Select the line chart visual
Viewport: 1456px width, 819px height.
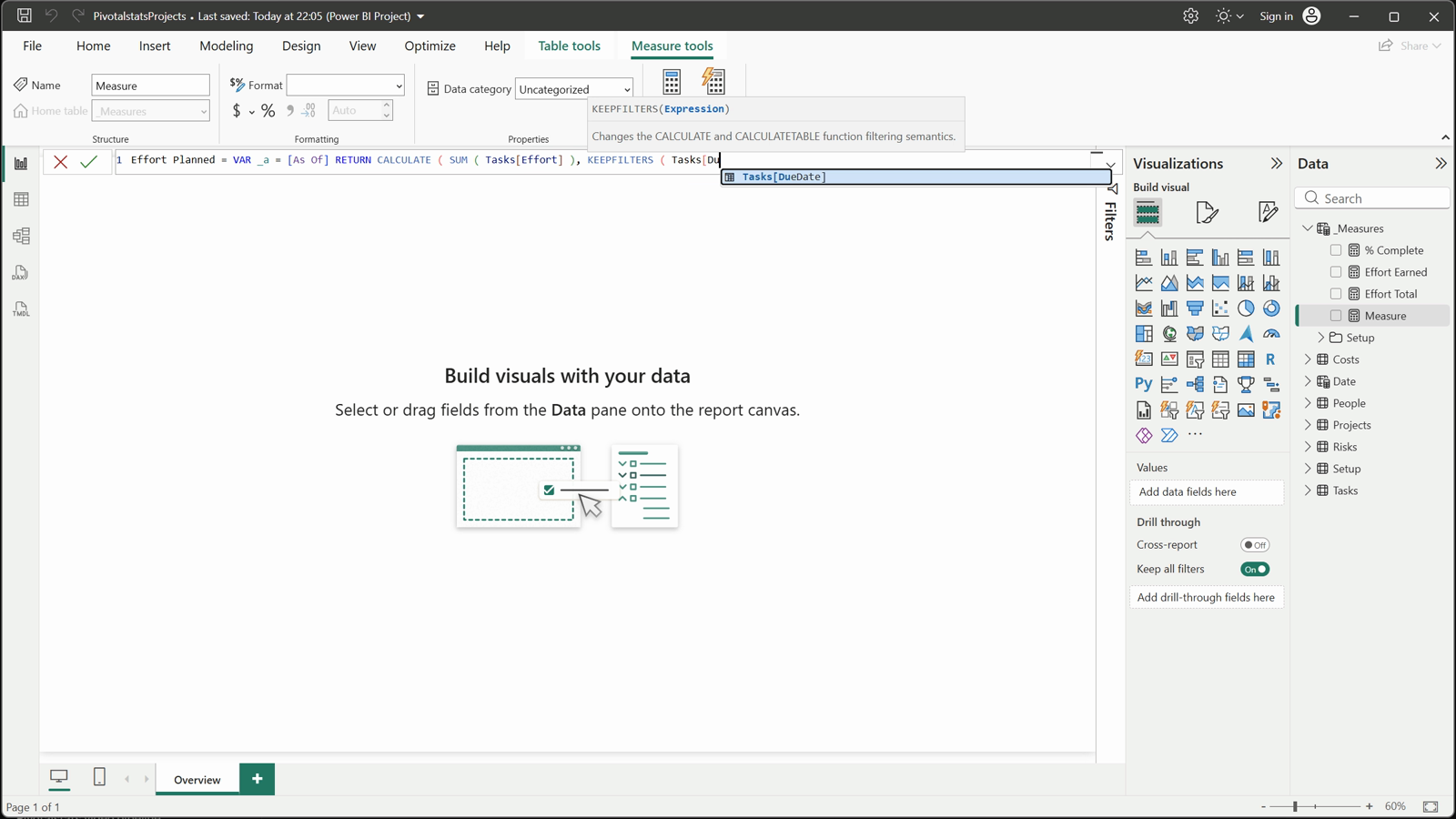pyautogui.click(x=1144, y=283)
